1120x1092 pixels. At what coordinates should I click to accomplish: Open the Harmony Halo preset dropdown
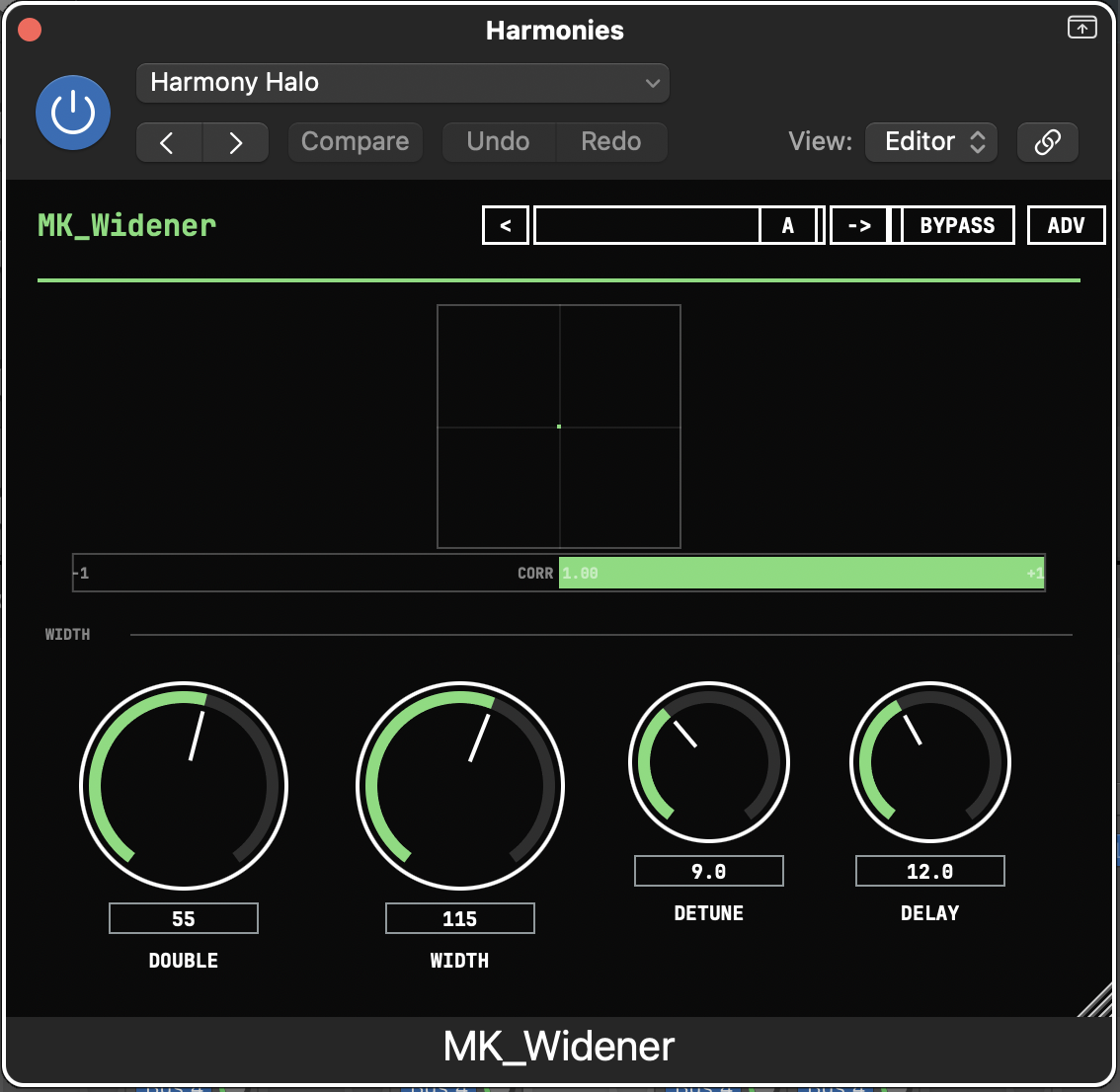click(x=402, y=83)
